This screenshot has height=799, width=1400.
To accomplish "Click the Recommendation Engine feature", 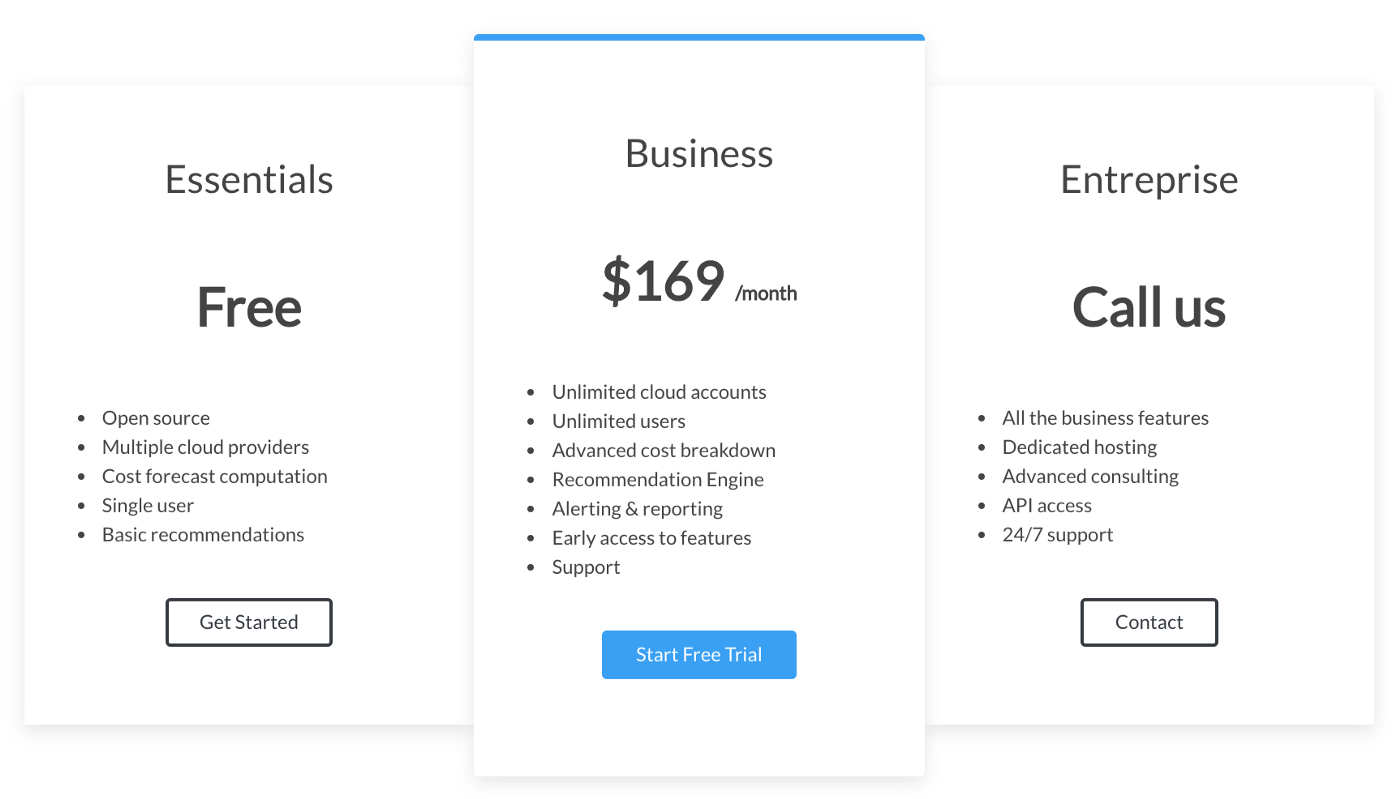I will click(658, 479).
